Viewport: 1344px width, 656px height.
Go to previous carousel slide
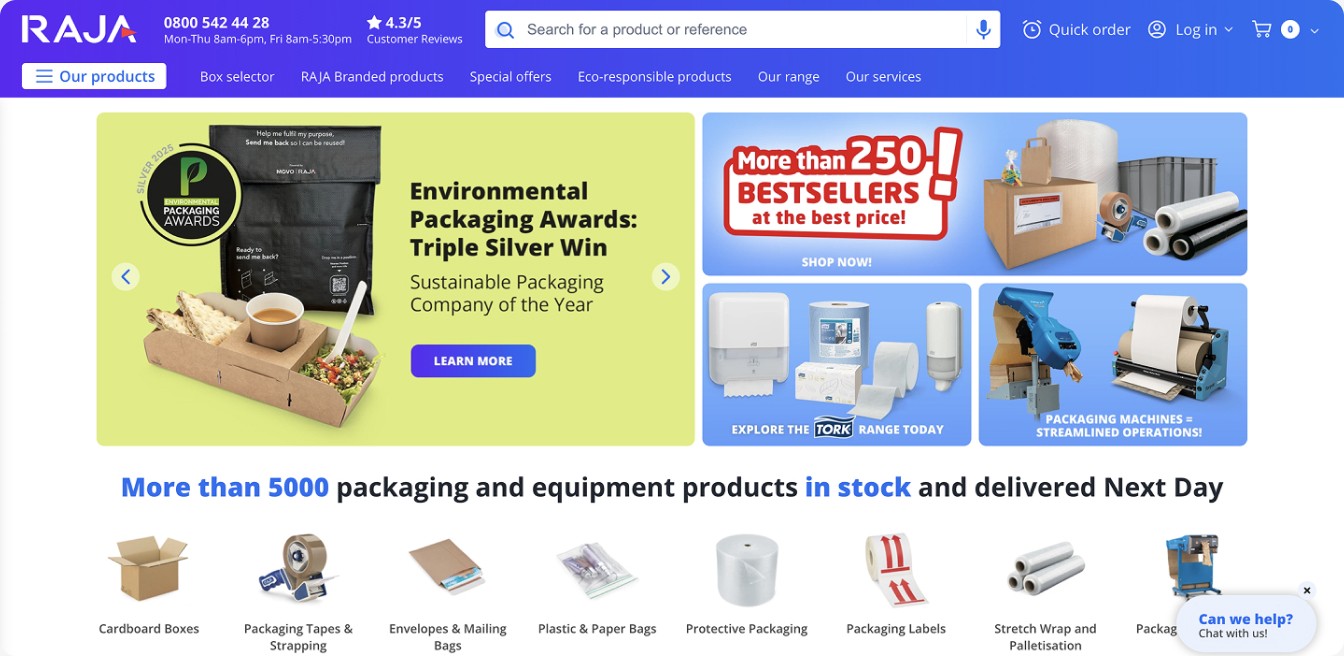(125, 276)
